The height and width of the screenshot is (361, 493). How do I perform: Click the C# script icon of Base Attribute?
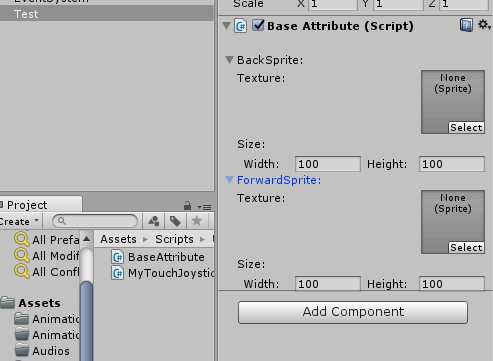coord(240,26)
